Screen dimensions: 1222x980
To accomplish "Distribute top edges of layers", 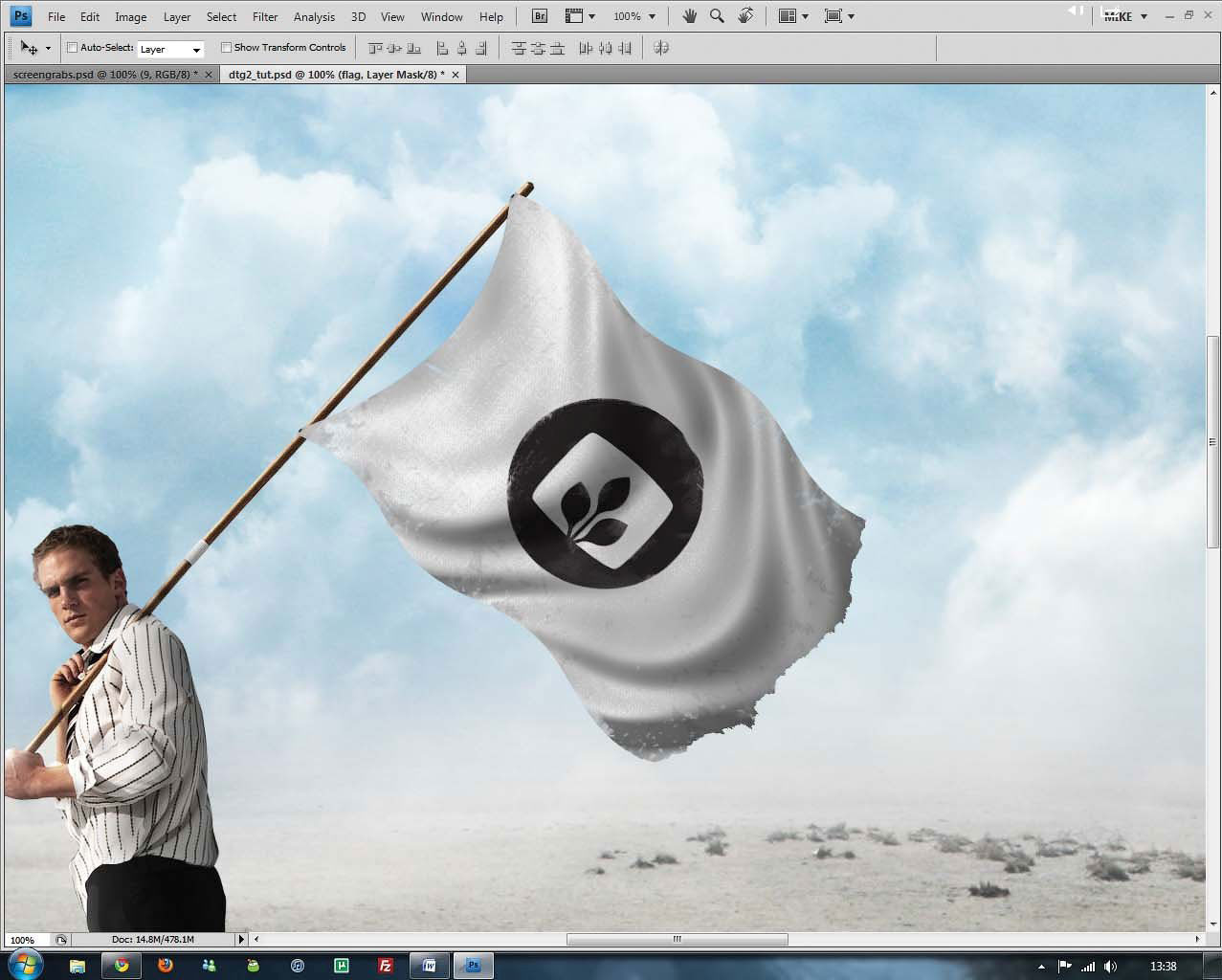I will point(519,48).
